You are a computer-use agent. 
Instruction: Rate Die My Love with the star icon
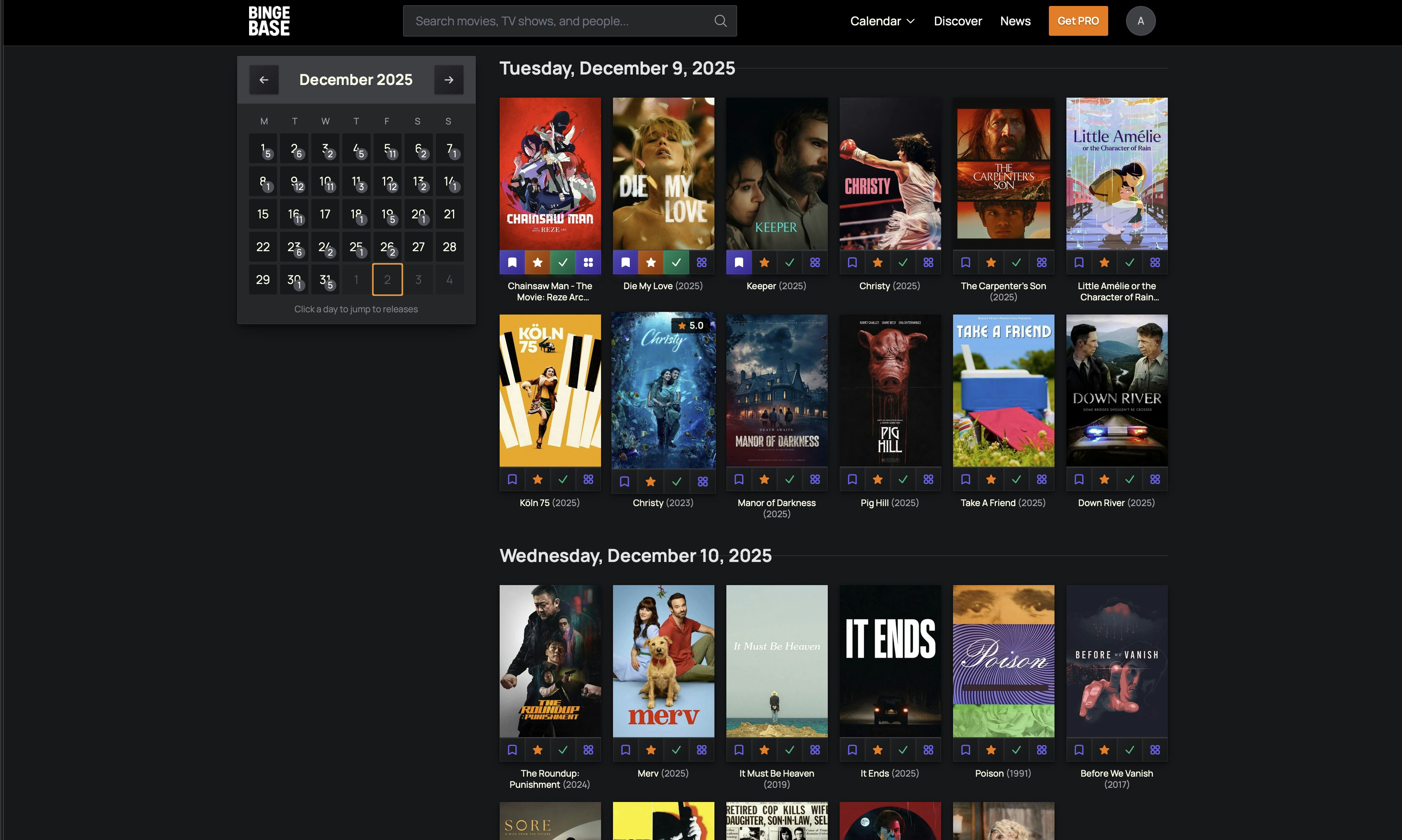click(x=651, y=262)
